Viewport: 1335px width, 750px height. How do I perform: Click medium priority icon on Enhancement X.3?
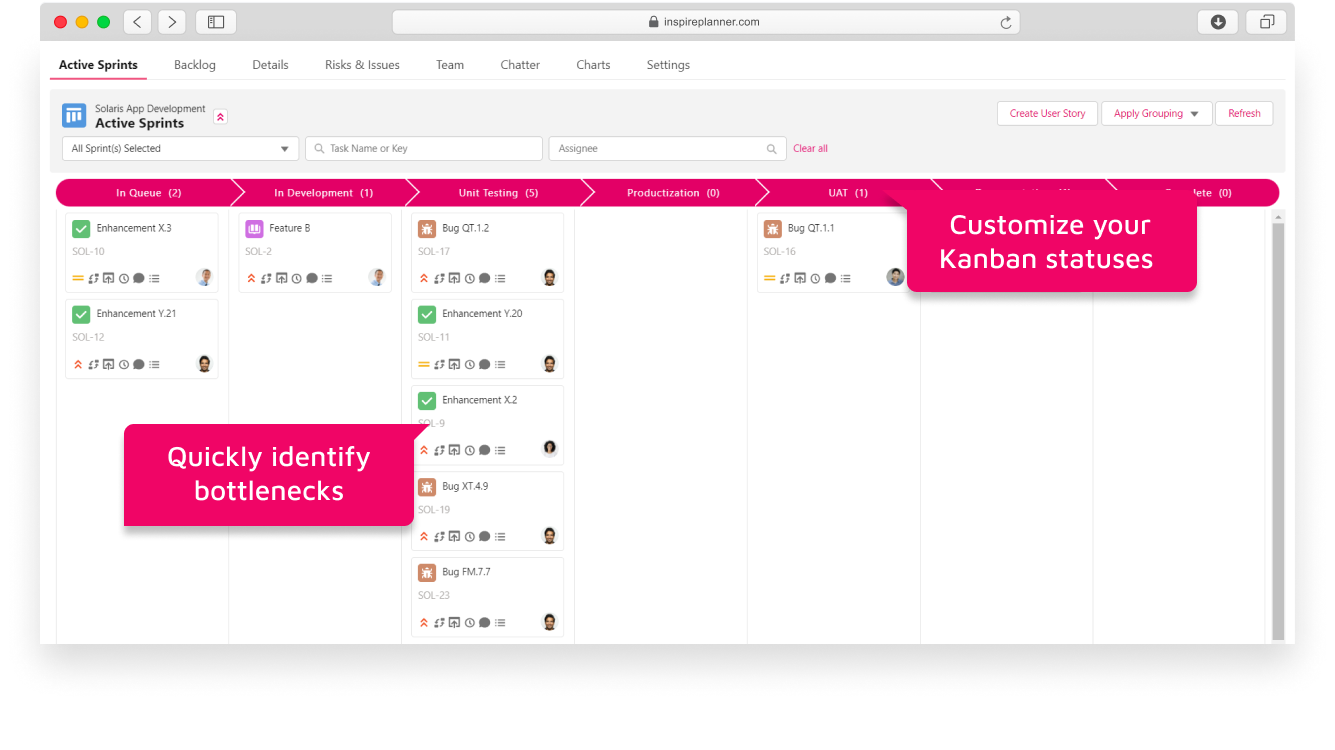tap(77, 278)
